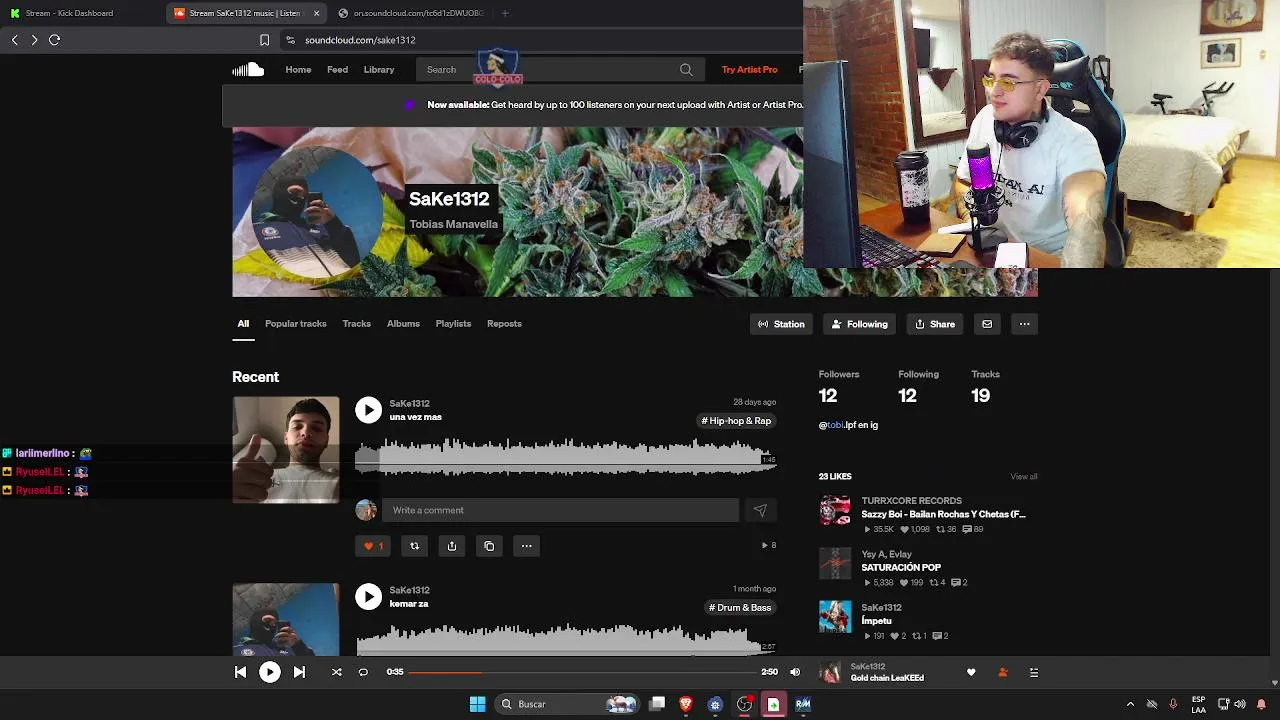Screen dimensions: 1280x720
Task: Open the Station button
Action: [781, 324]
